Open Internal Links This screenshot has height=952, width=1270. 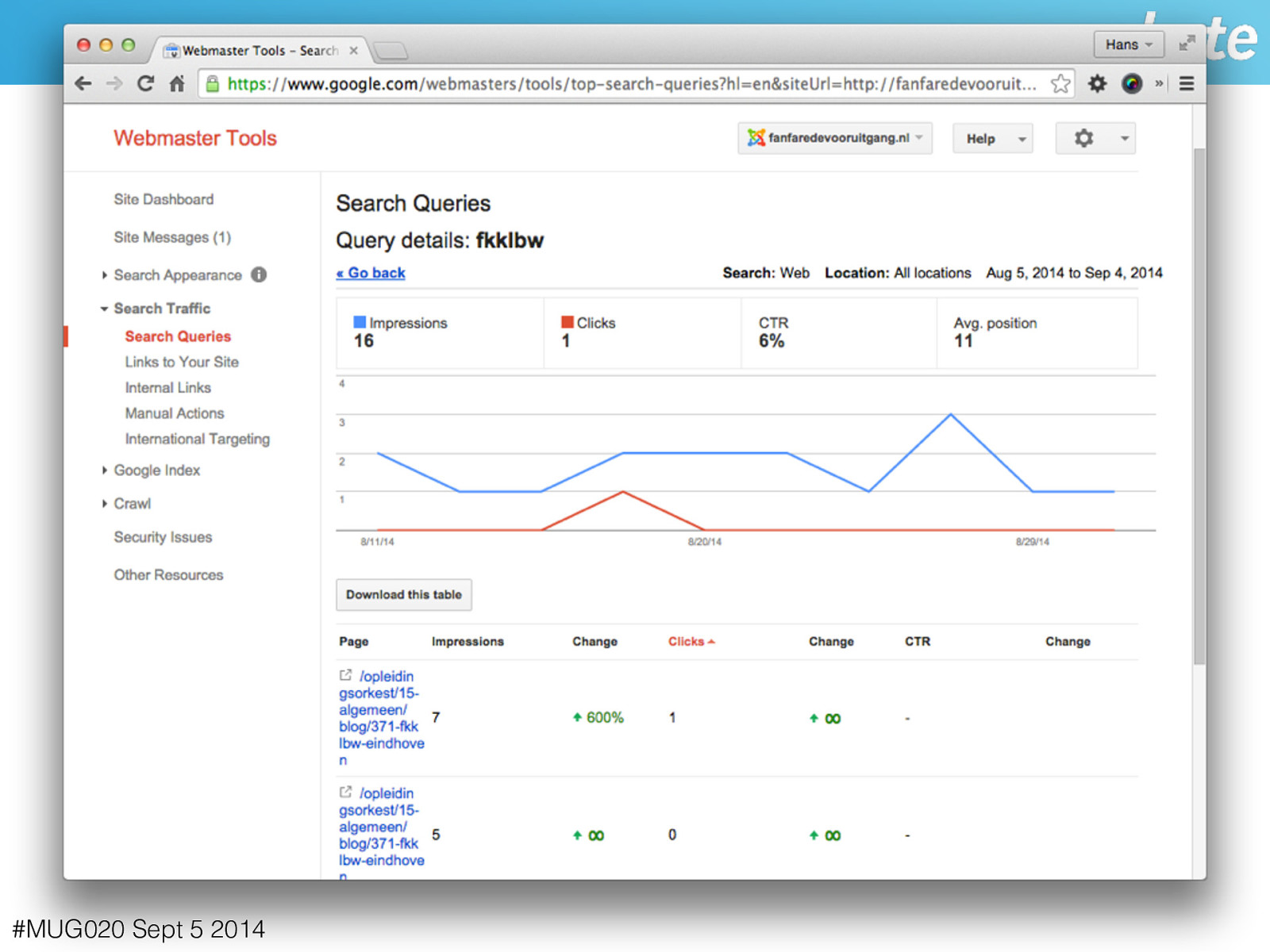pyautogui.click(x=167, y=387)
